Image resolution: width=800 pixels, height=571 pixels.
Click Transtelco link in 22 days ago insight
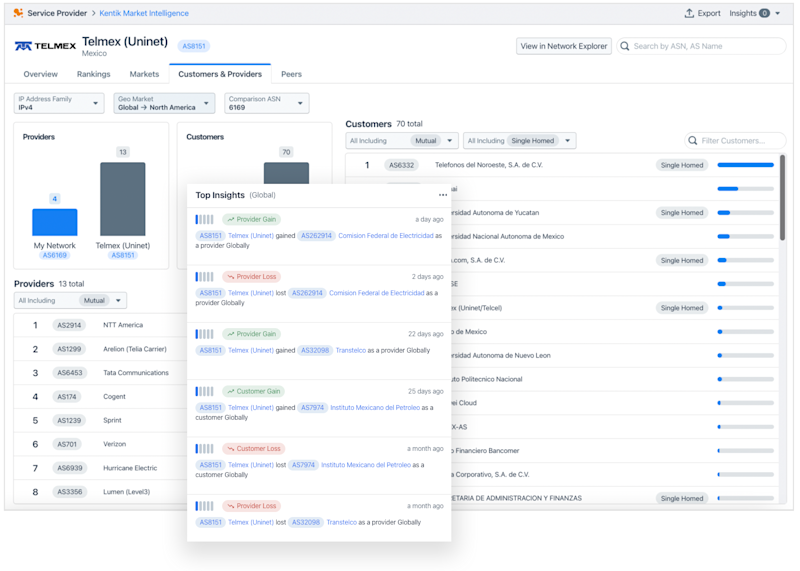tap(351, 351)
